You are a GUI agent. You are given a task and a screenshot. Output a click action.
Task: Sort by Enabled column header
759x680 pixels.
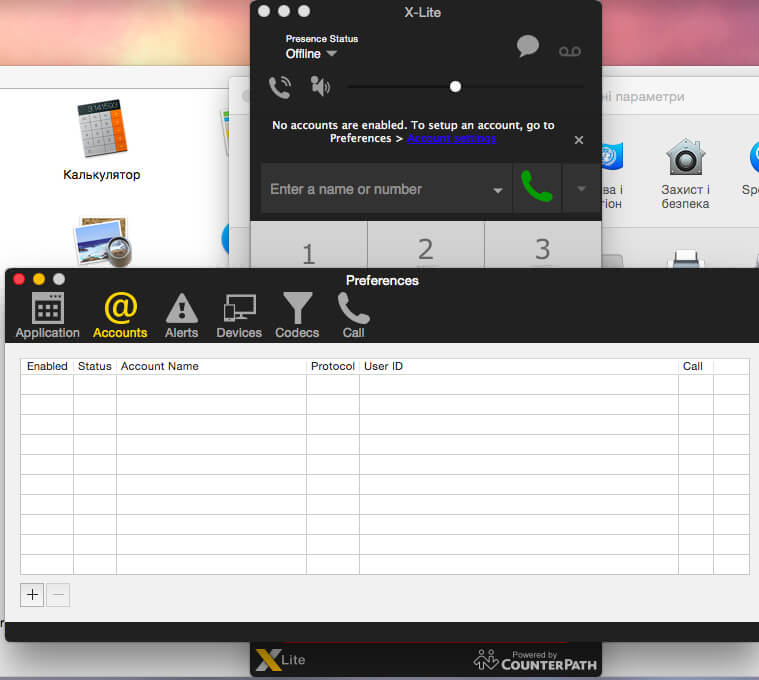[x=47, y=366]
